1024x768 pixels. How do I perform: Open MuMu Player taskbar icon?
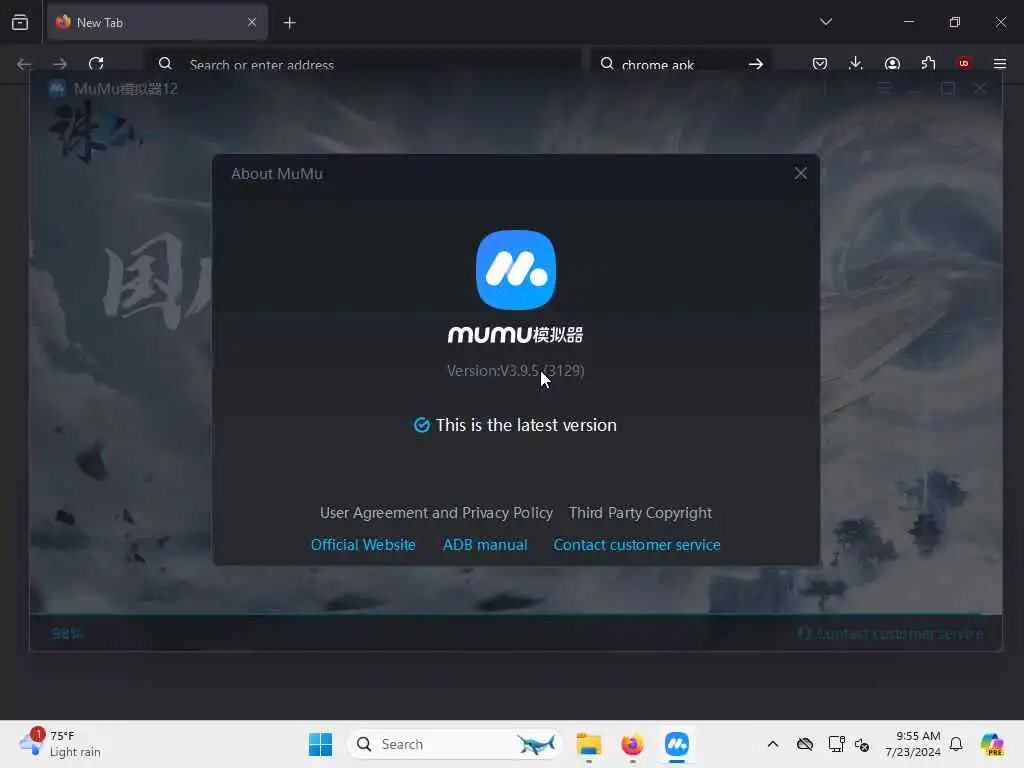[677, 744]
